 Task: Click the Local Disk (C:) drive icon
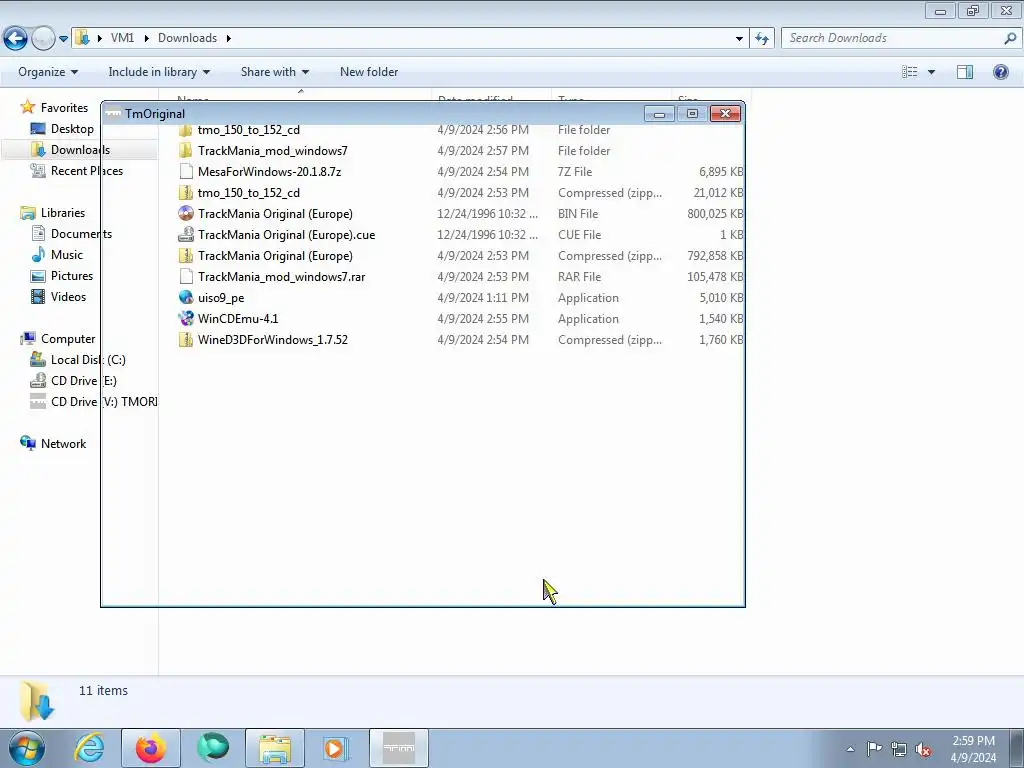[x=38, y=360]
